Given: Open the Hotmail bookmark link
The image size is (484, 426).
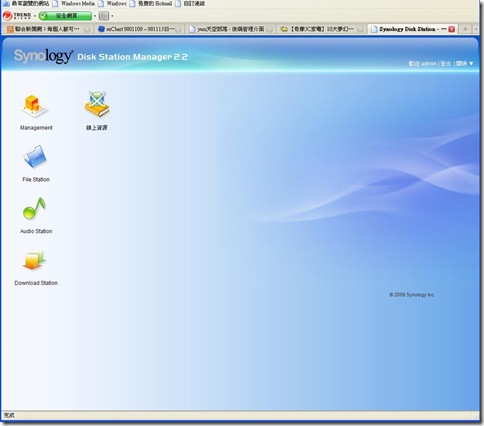Looking at the screenshot, I should 151,4.
